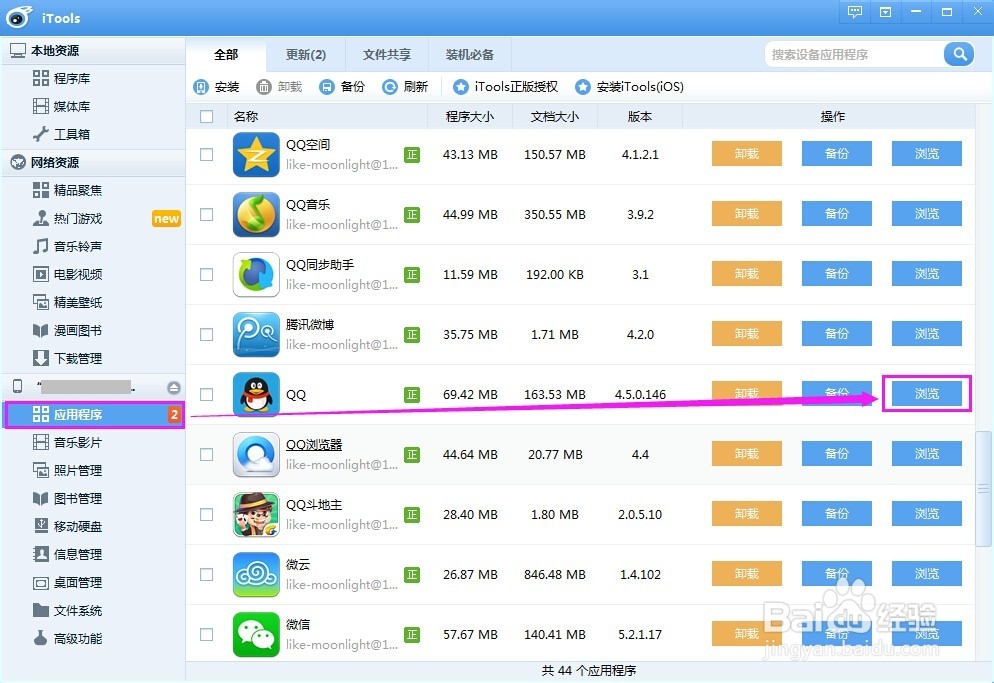Check the QQ斗地主 row checkbox
Image resolution: width=994 pixels, height=683 pixels.
click(x=206, y=514)
